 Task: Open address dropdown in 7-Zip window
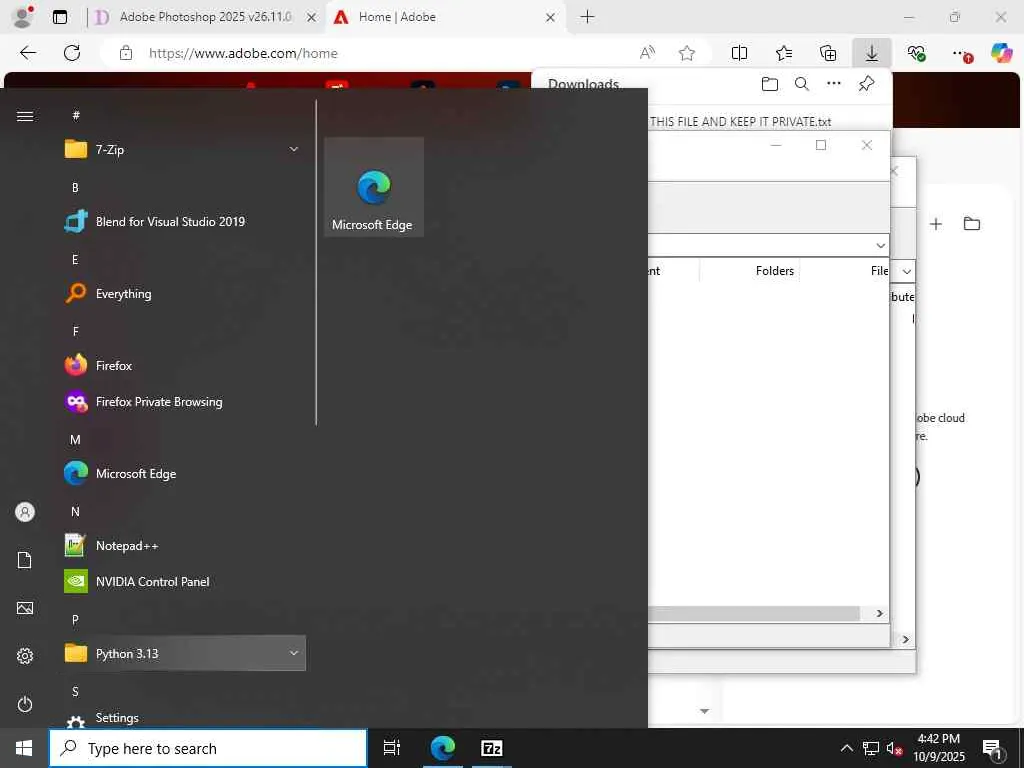(x=880, y=246)
